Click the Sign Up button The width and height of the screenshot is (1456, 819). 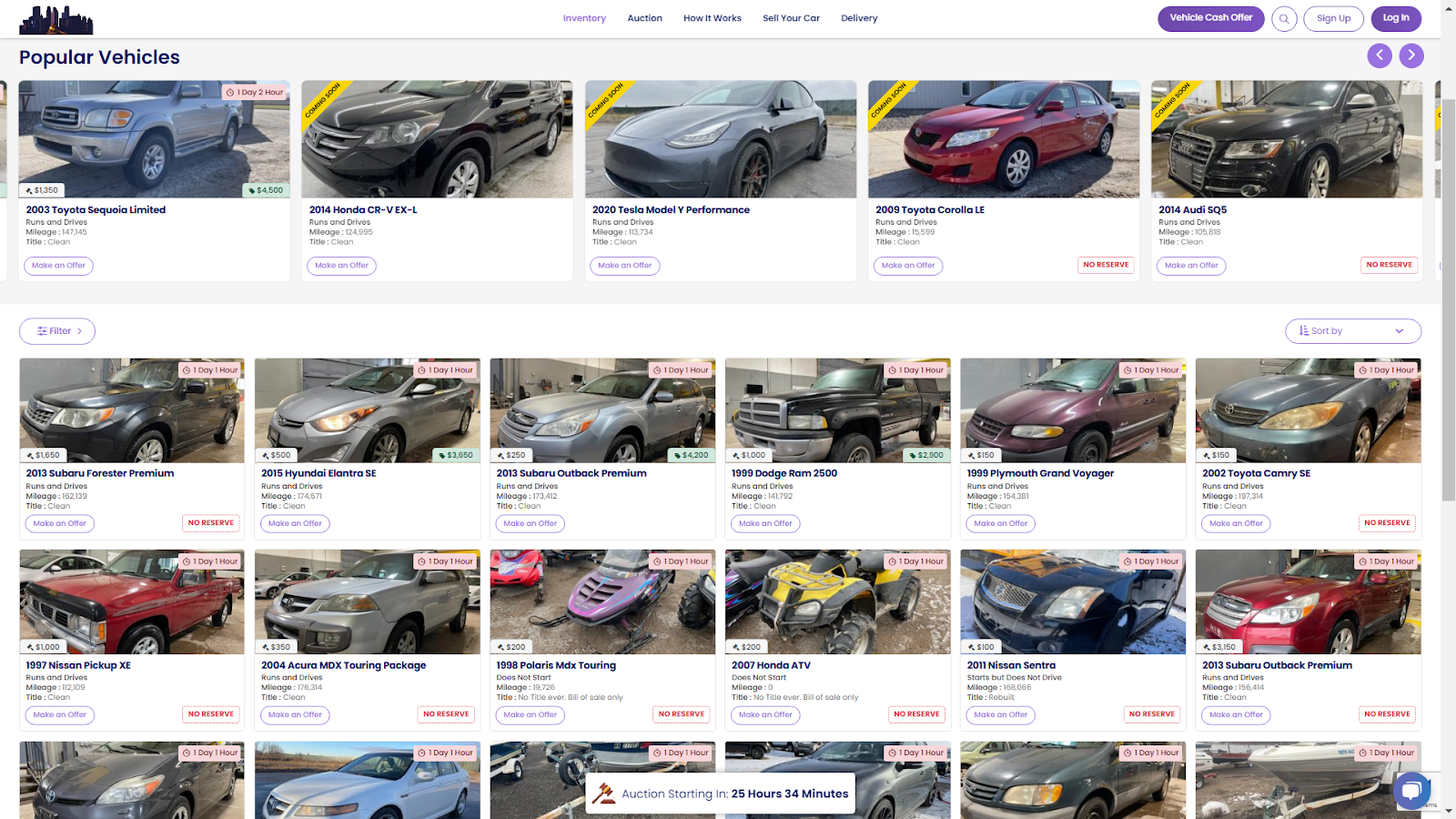(1333, 18)
